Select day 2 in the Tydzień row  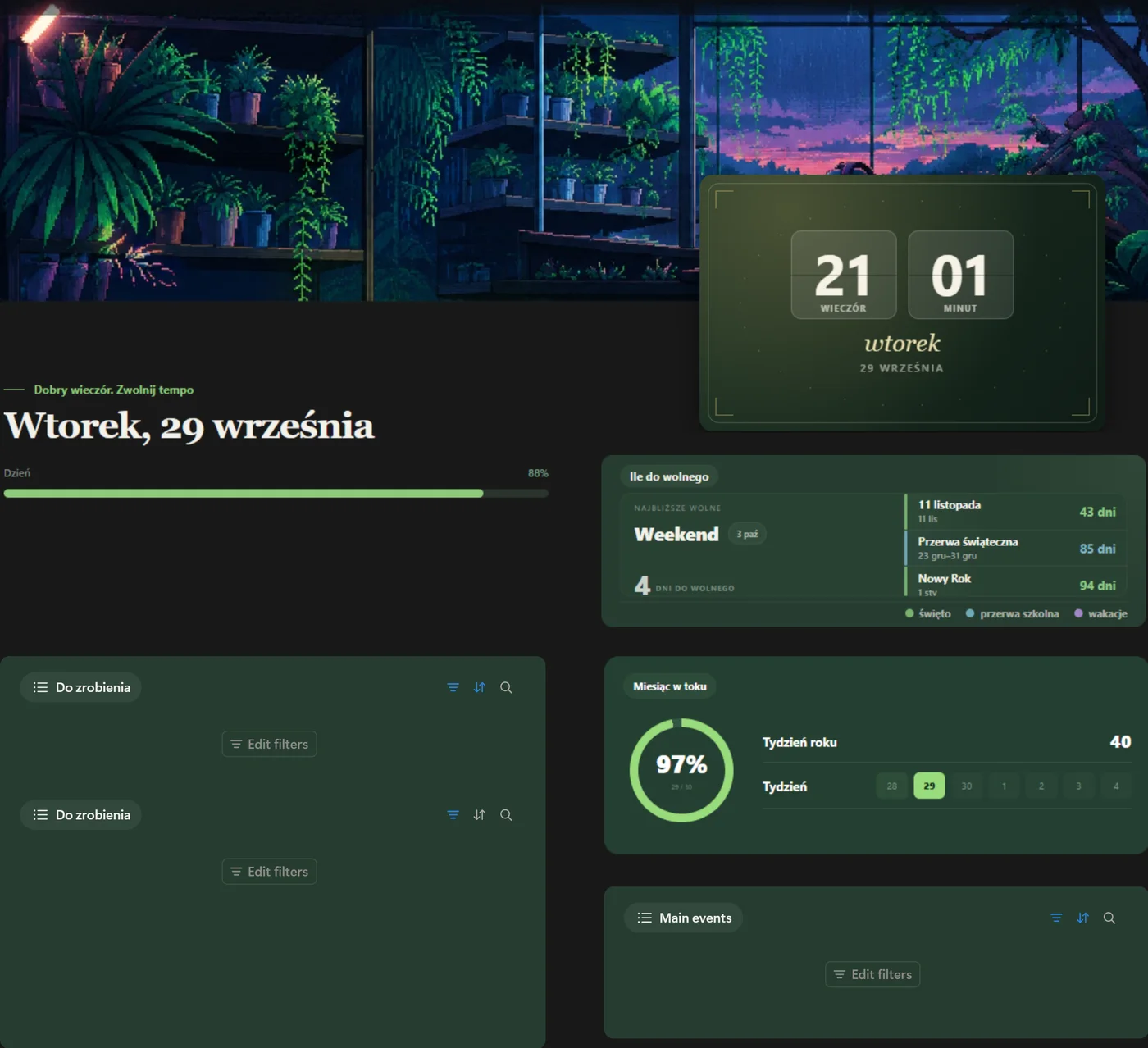(1041, 786)
